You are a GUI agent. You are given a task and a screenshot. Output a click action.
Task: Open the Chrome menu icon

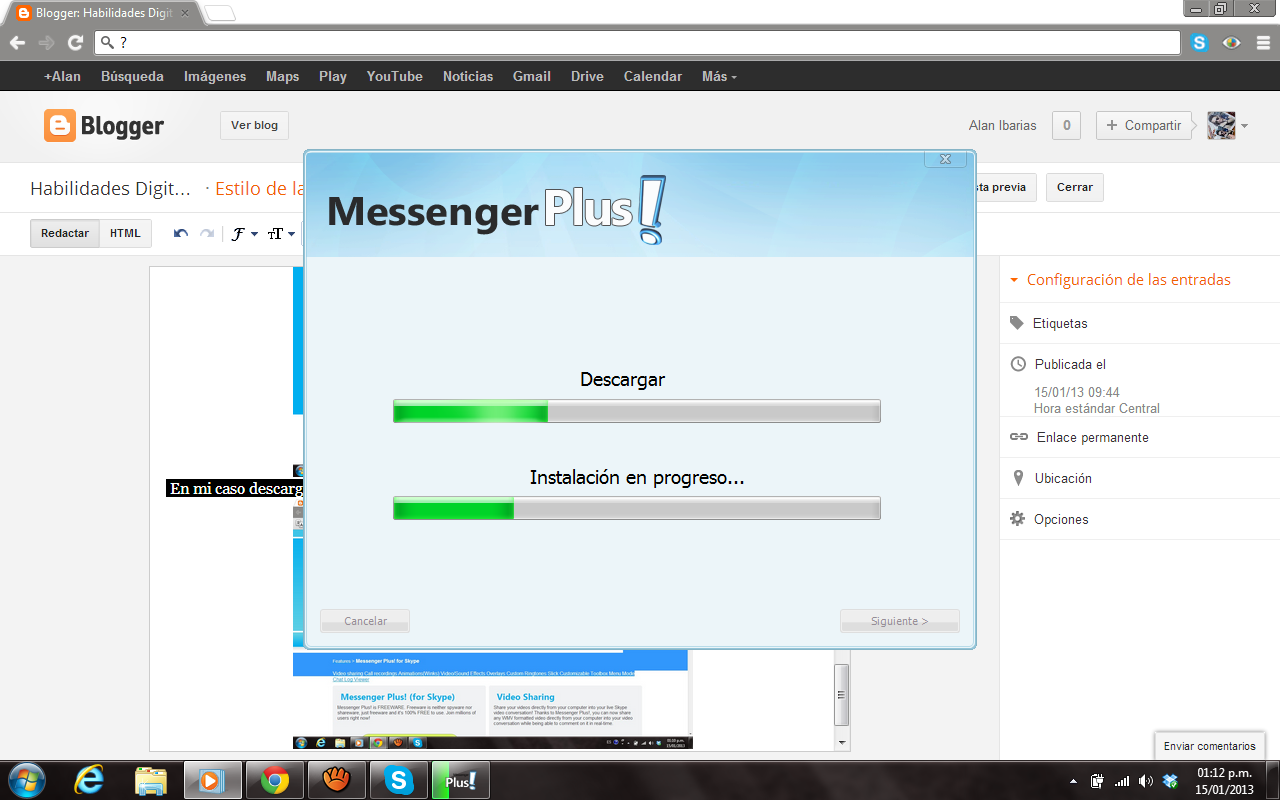coord(1263,43)
